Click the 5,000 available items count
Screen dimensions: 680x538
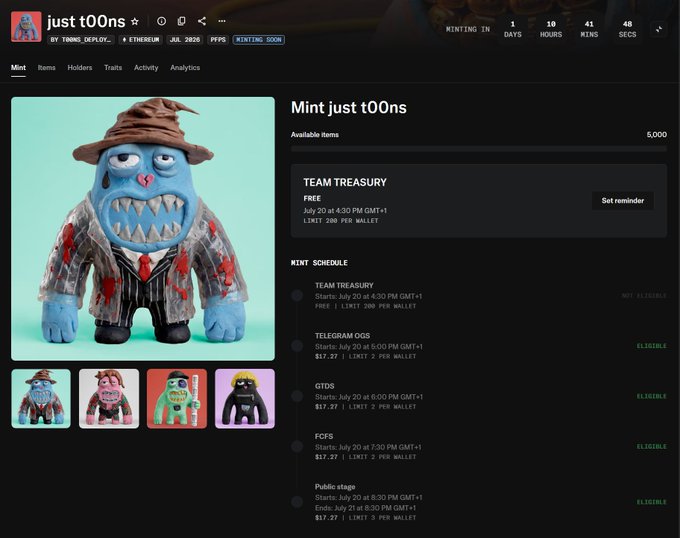(657, 135)
